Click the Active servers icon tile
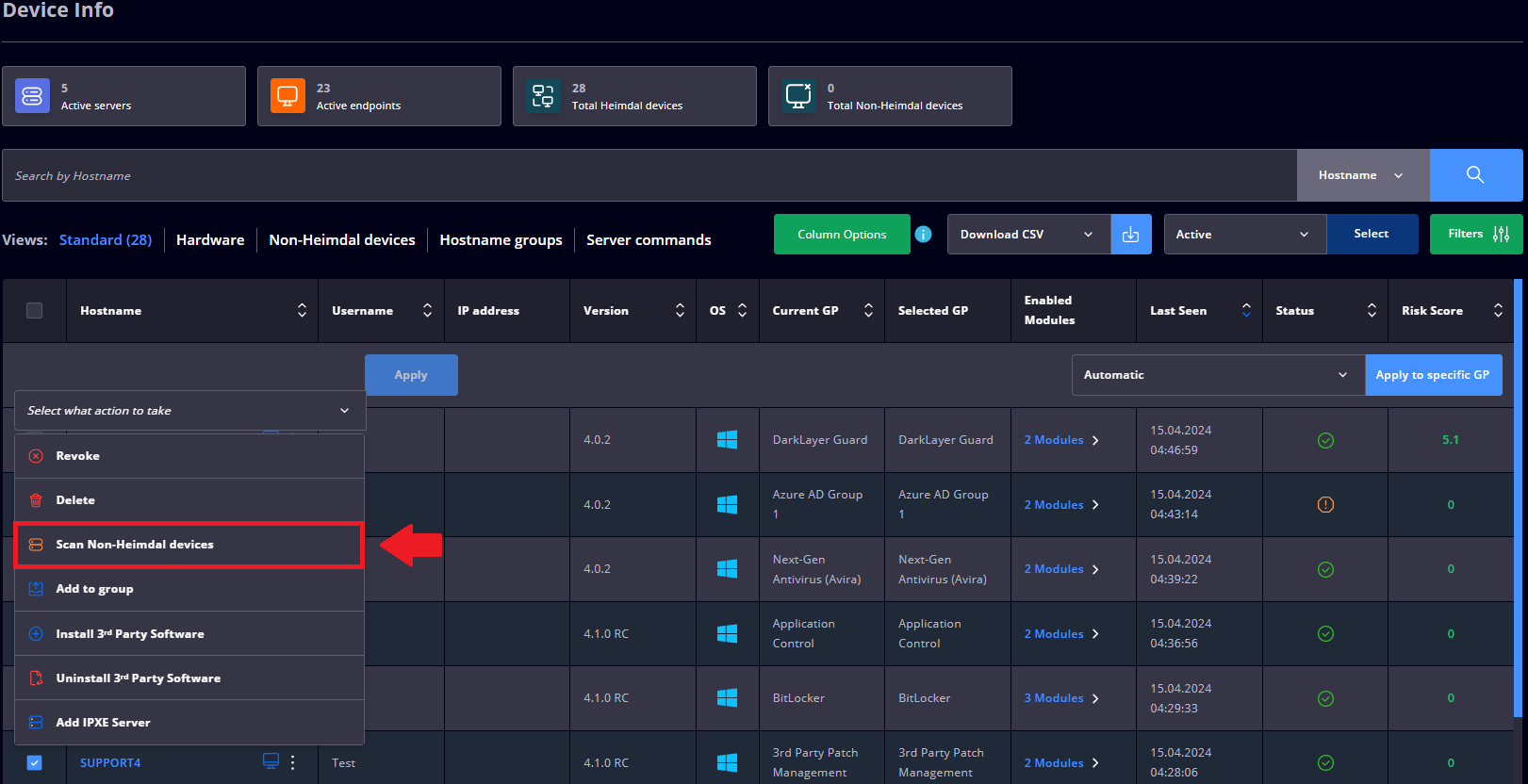 coord(32,95)
